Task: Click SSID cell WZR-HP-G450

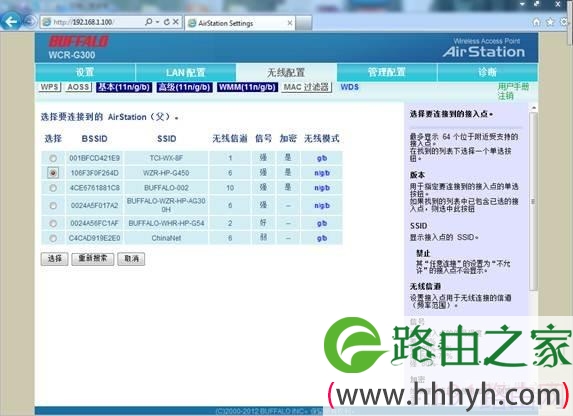Action: 166,173
